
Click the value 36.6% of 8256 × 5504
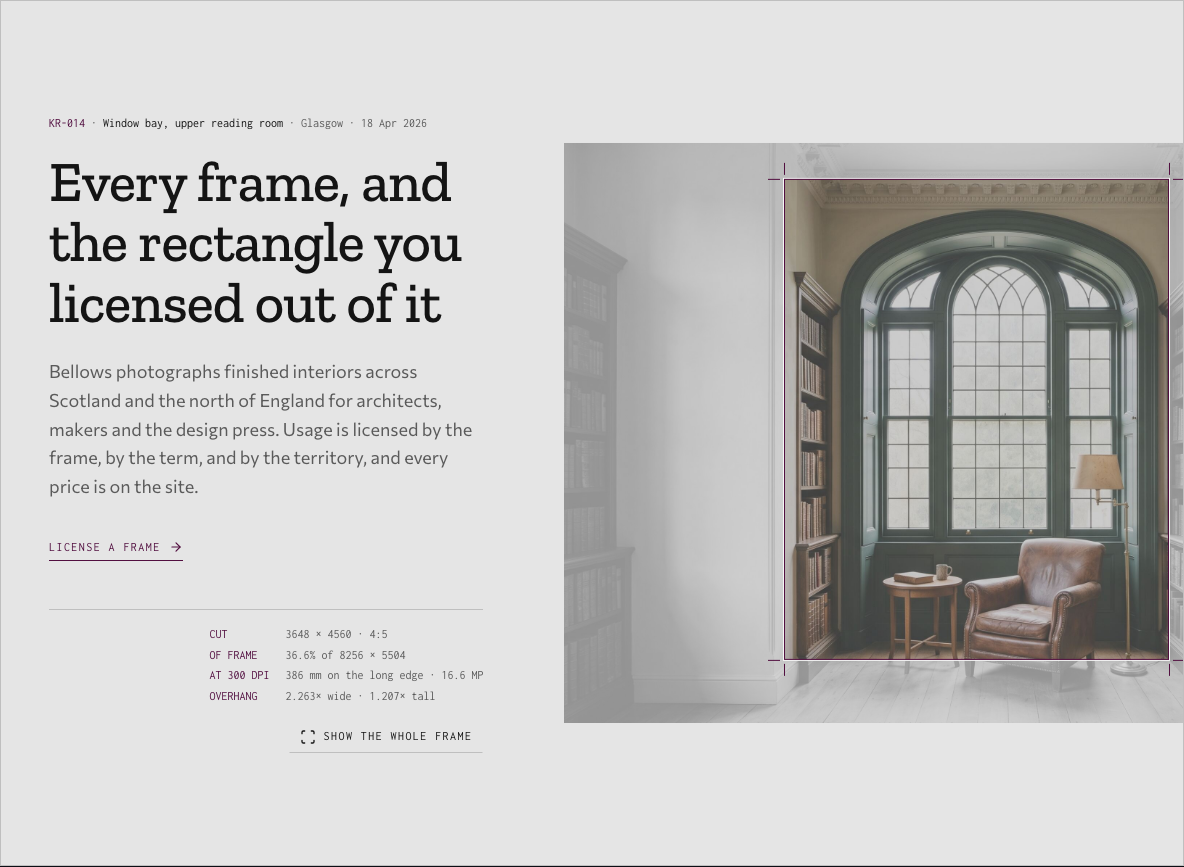345,655
